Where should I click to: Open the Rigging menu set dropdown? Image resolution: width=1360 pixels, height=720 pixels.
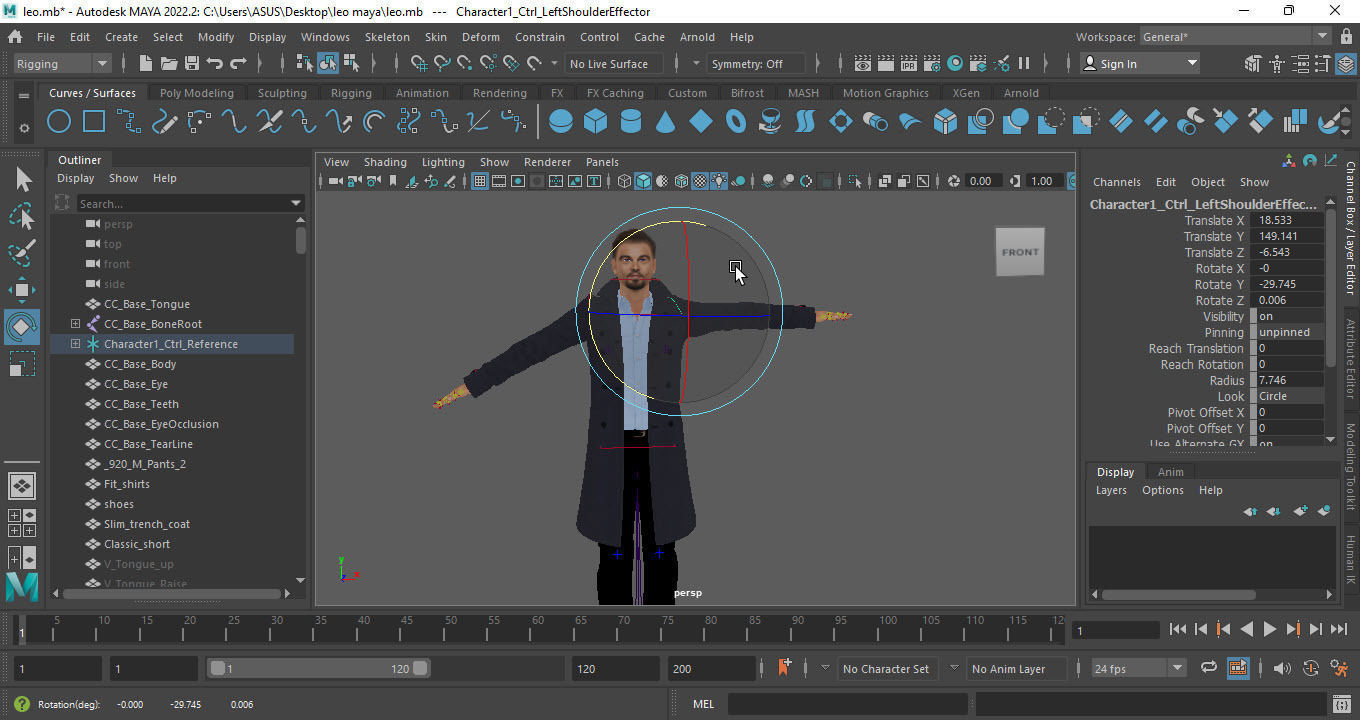pos(61,64)
